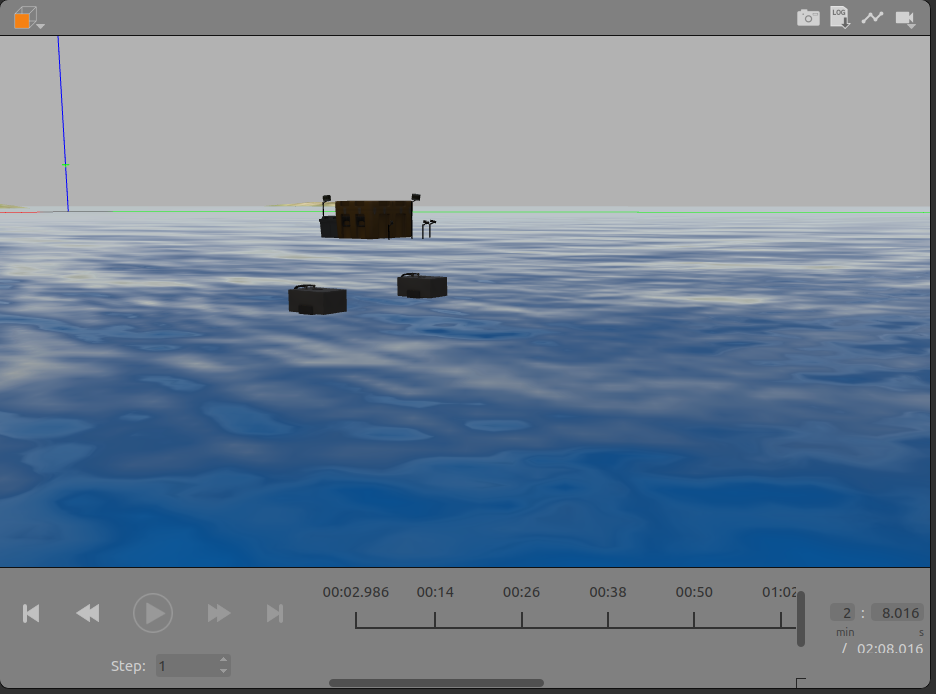
Task: Click the orange cube icon top-left
Action: coord(25,17)
